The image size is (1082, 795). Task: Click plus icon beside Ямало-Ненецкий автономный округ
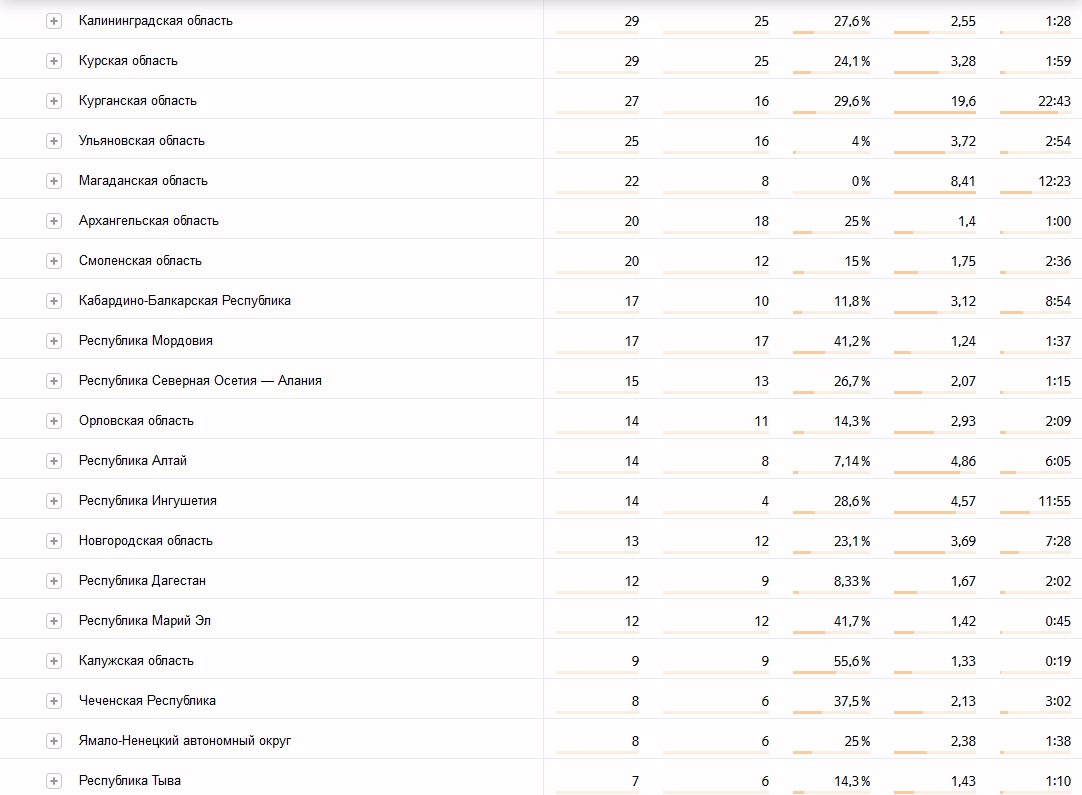(x=54, y=742)
